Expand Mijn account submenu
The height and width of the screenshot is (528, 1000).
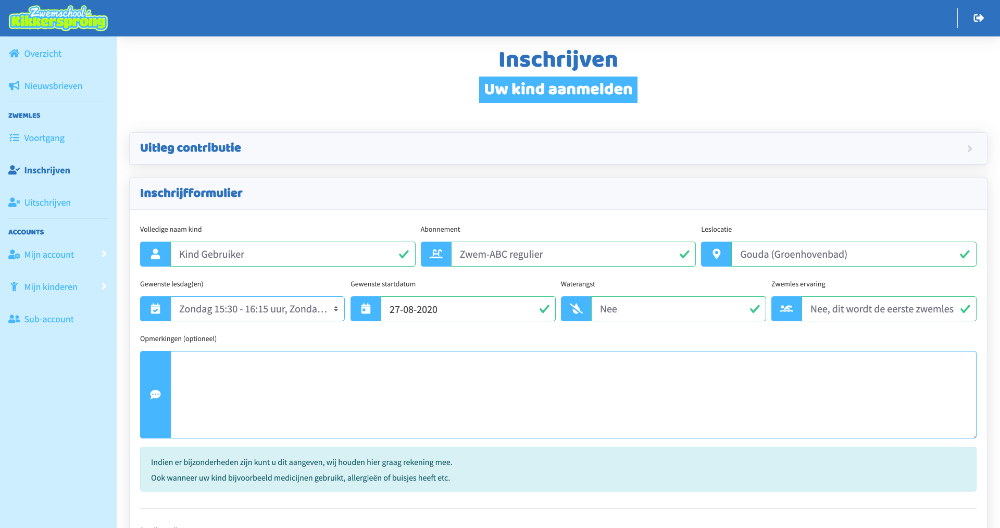tap(57, 255)
